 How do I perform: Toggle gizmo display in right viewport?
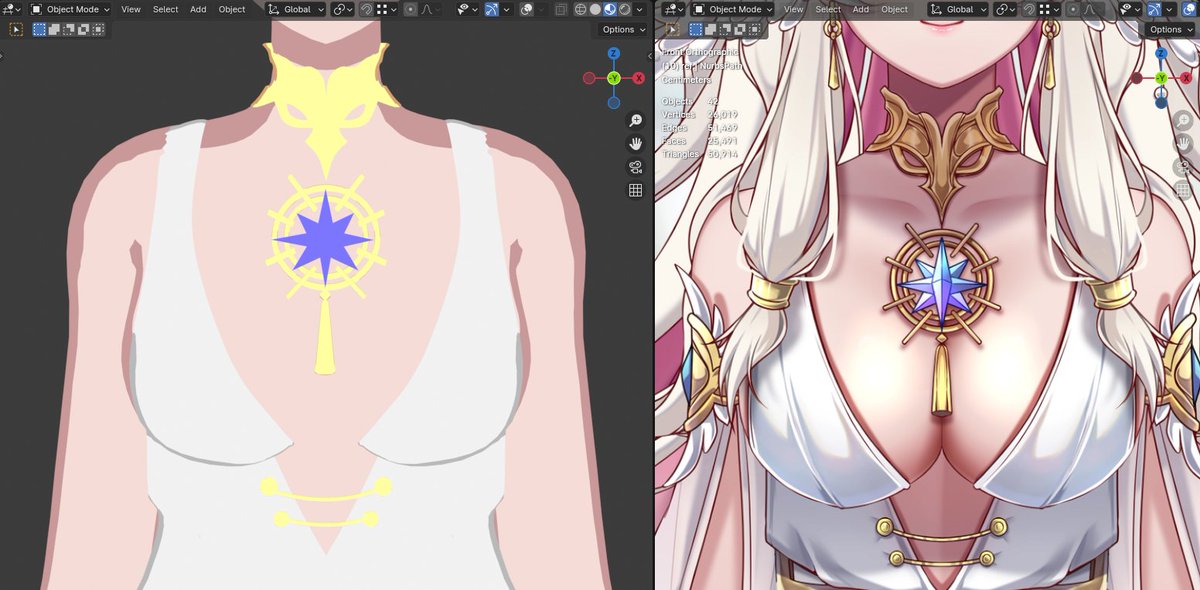coord(1155,9)
